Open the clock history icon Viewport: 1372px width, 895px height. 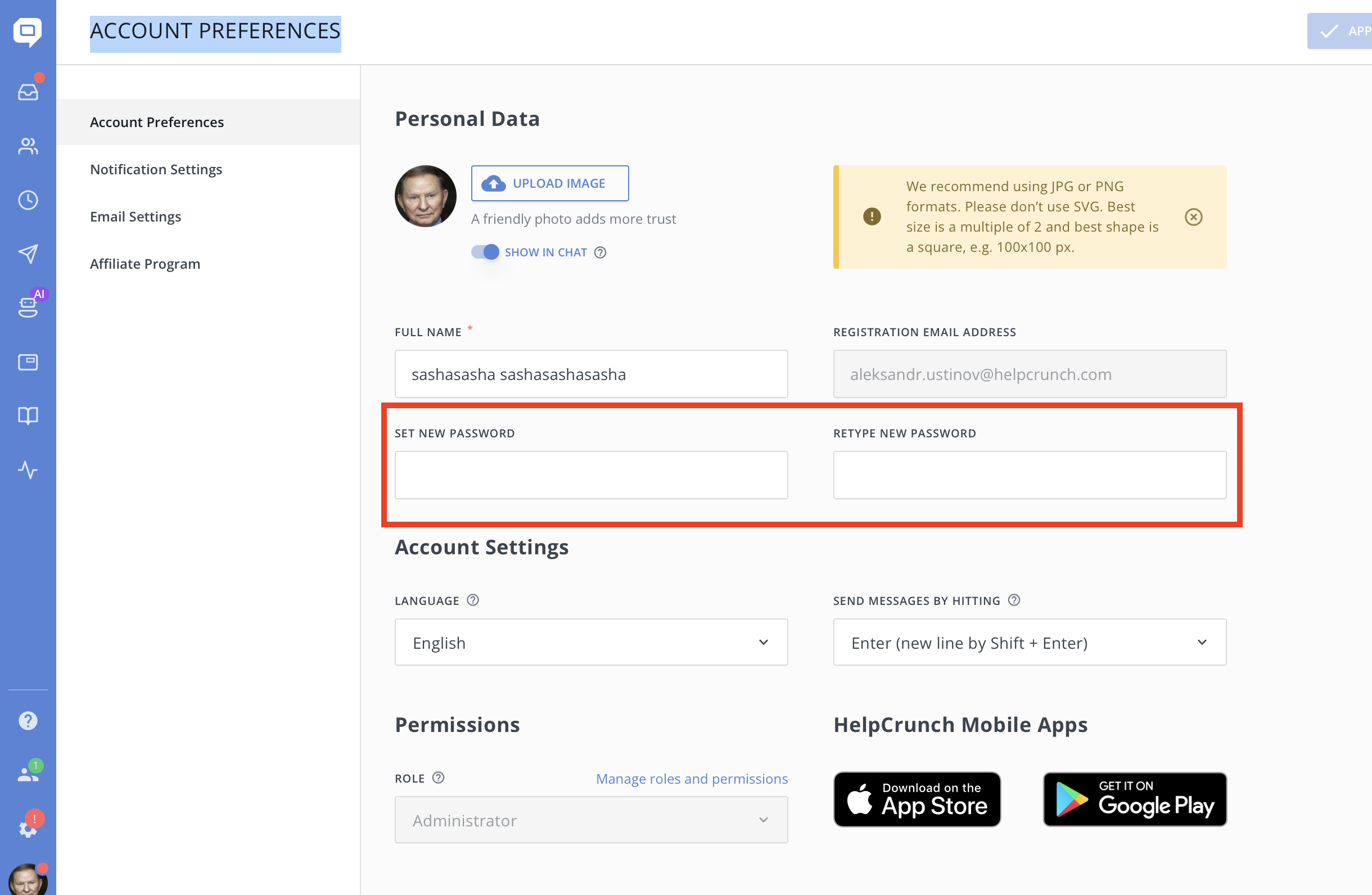point(28,200)
